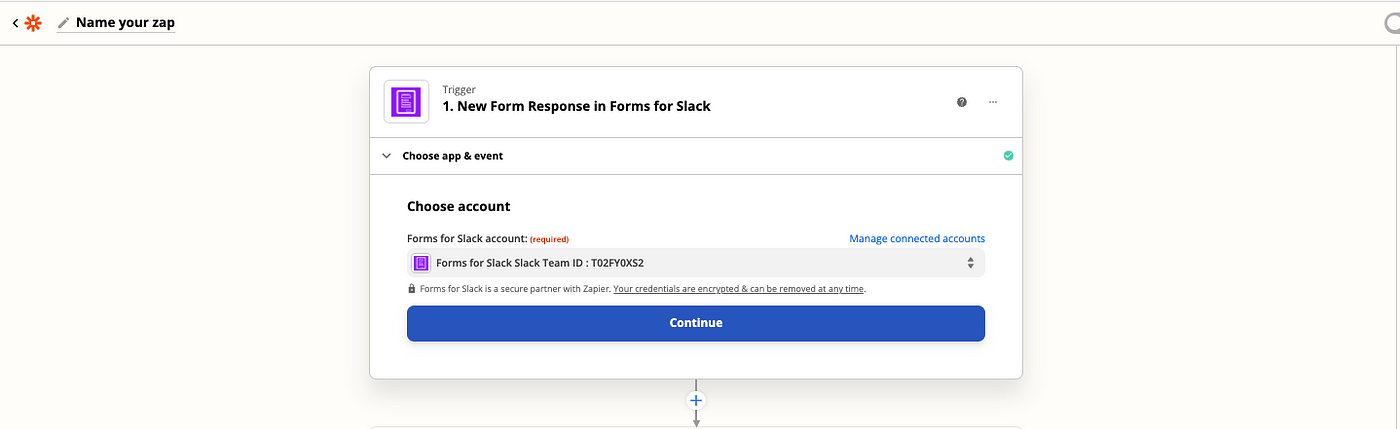Collapse the section using the chevron arrow

click(x=387, y=156)
